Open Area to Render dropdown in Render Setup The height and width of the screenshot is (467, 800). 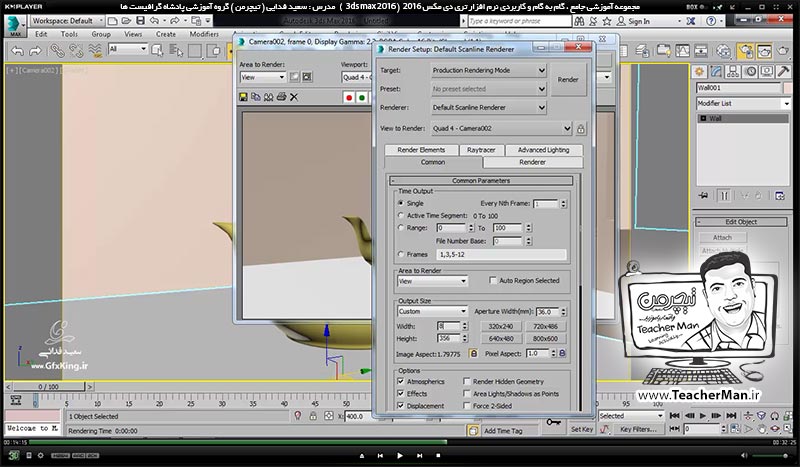pyautogui.click(x=432, y=281)
